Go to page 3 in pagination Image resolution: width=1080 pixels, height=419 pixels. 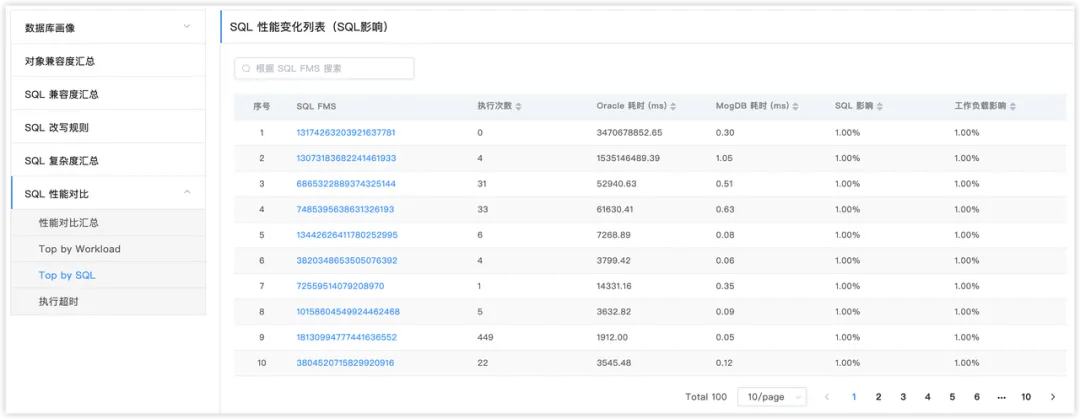pos(903,397)
